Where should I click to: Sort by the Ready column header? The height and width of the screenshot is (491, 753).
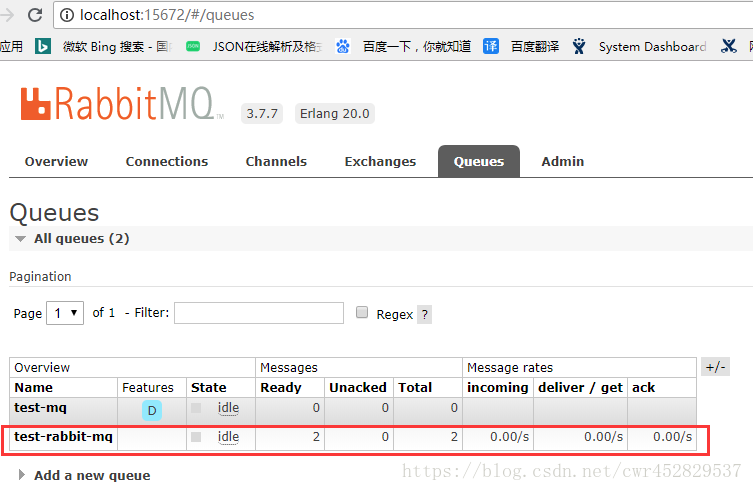click(x=281, y=387)
